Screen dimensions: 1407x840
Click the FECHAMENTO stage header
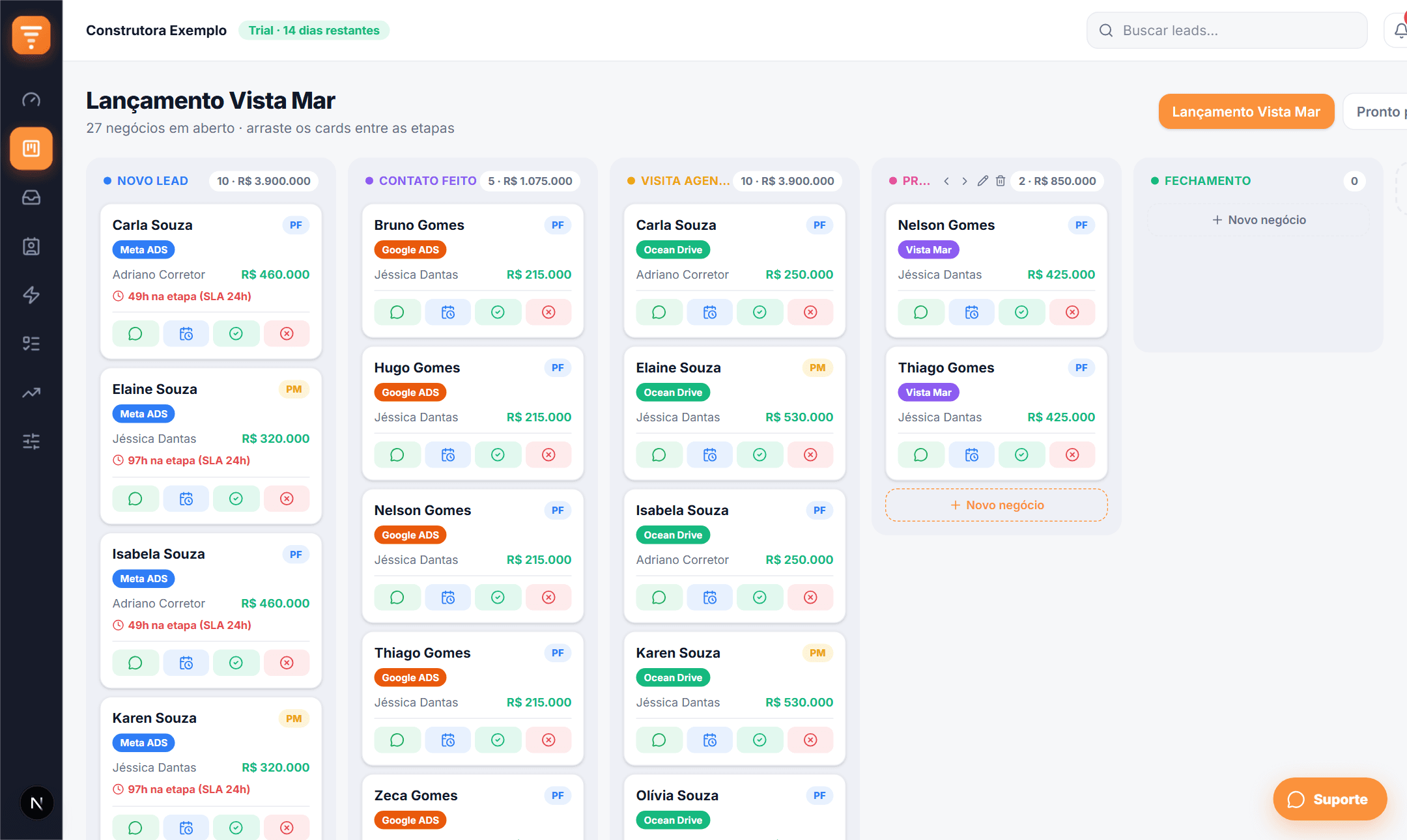1208,181
